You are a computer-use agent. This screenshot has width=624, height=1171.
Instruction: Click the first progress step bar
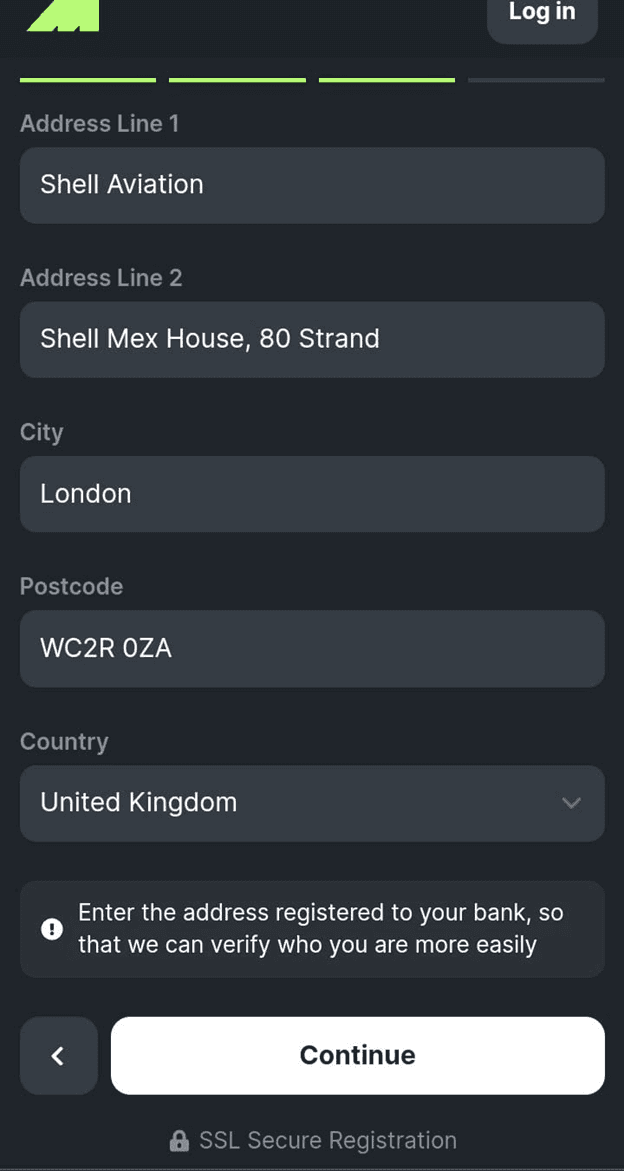tap(88, 80)
